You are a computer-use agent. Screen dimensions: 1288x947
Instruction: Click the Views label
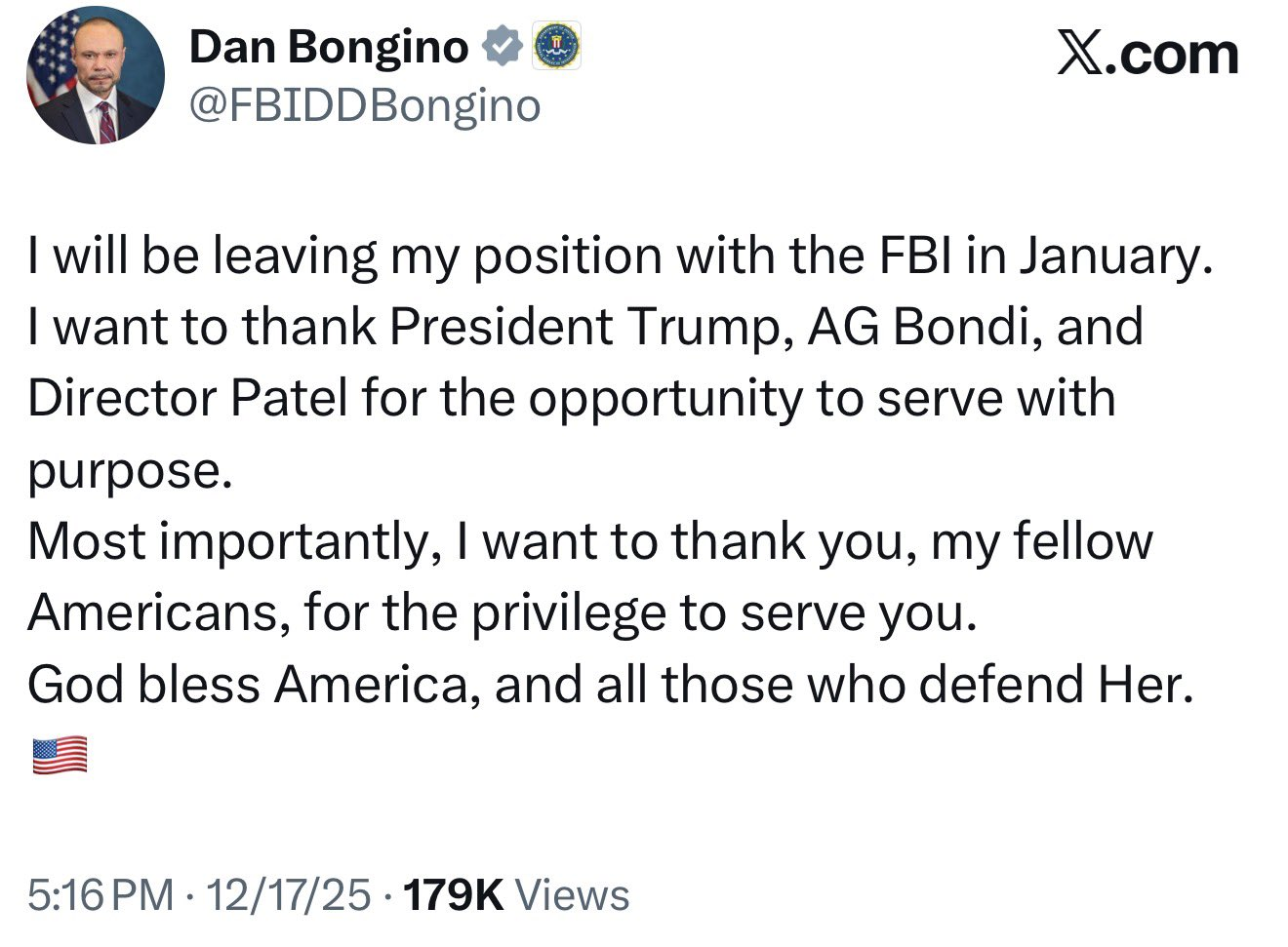572,894
